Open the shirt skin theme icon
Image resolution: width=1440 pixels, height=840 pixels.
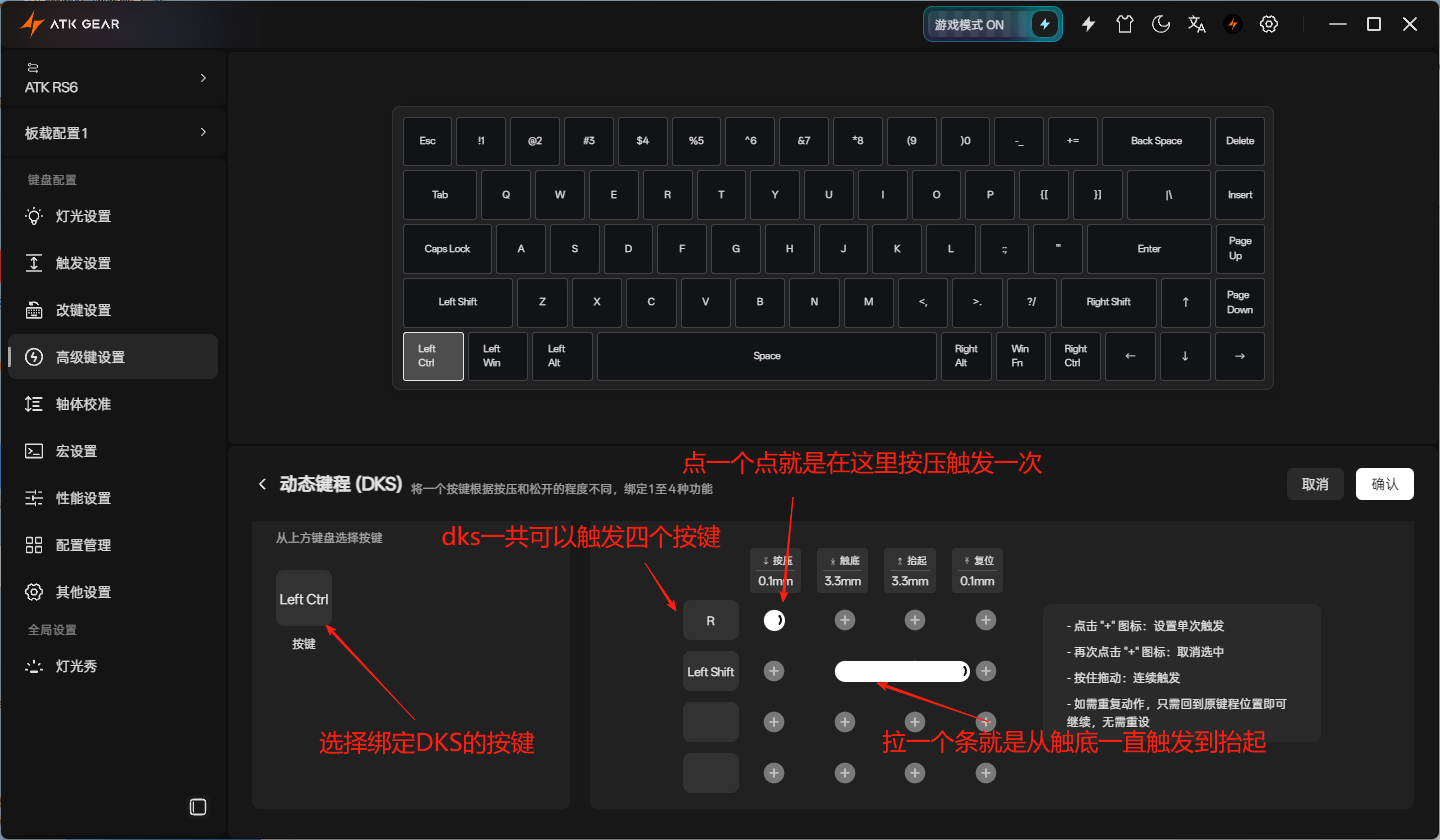click(x=1125, y=24)
